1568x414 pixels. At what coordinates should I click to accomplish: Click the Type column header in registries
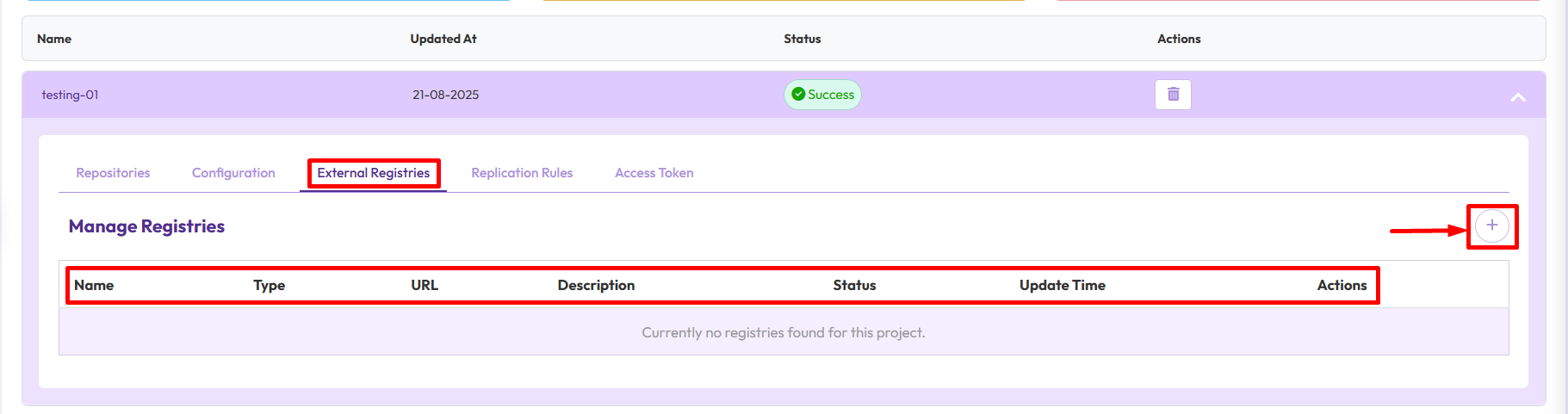tap(269, 285)
